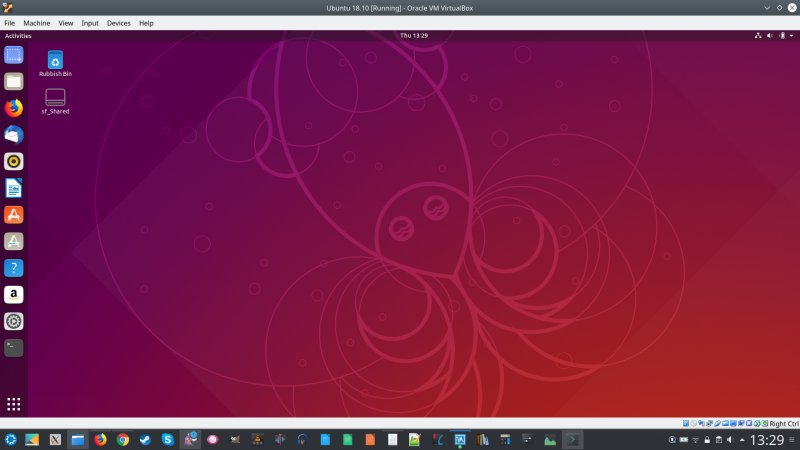Open the X icon on host taskbar

(x=55, y=439)
